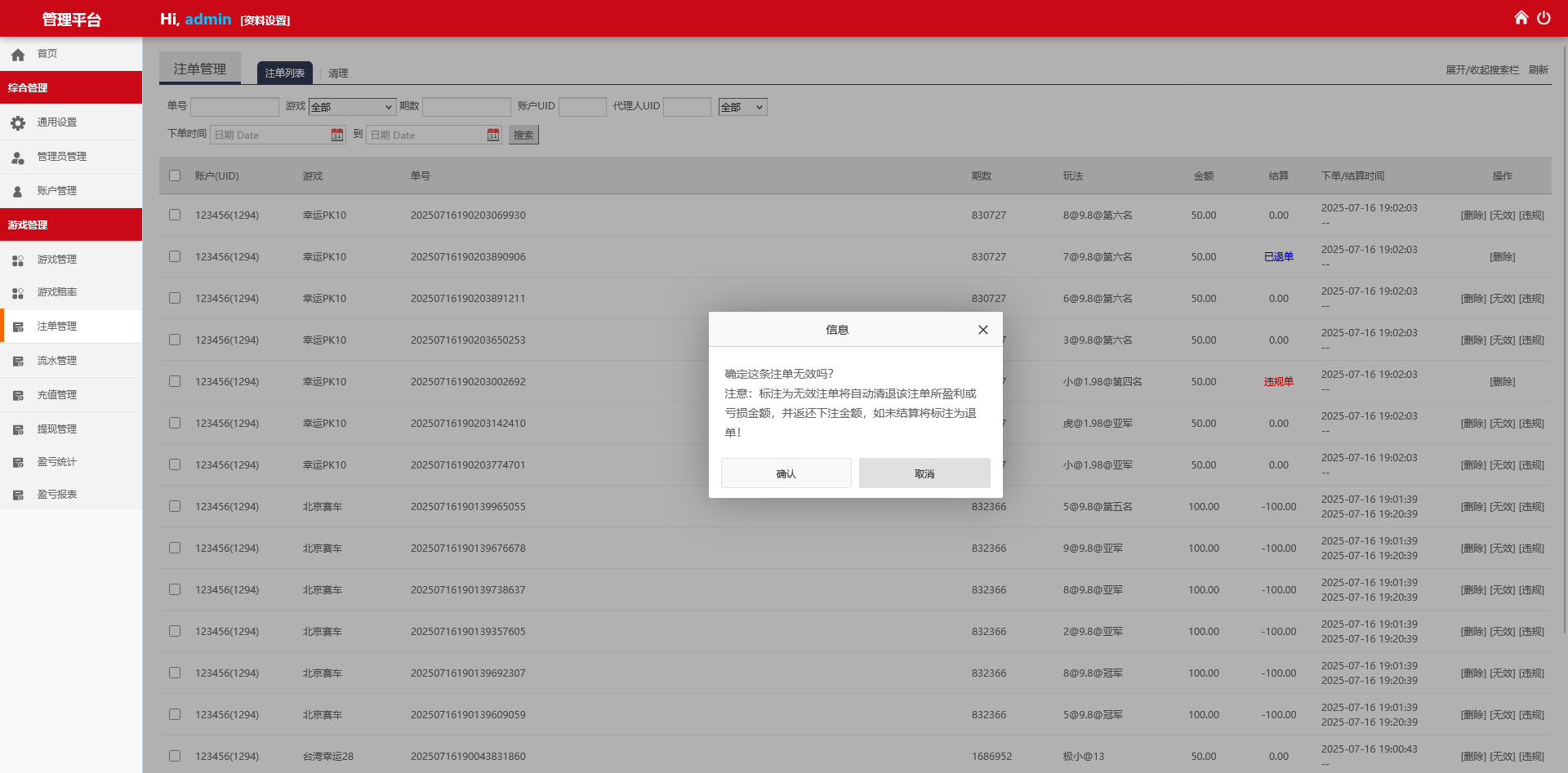Click the home icon at top right

pyautogui.click(x=1521, y=16)
